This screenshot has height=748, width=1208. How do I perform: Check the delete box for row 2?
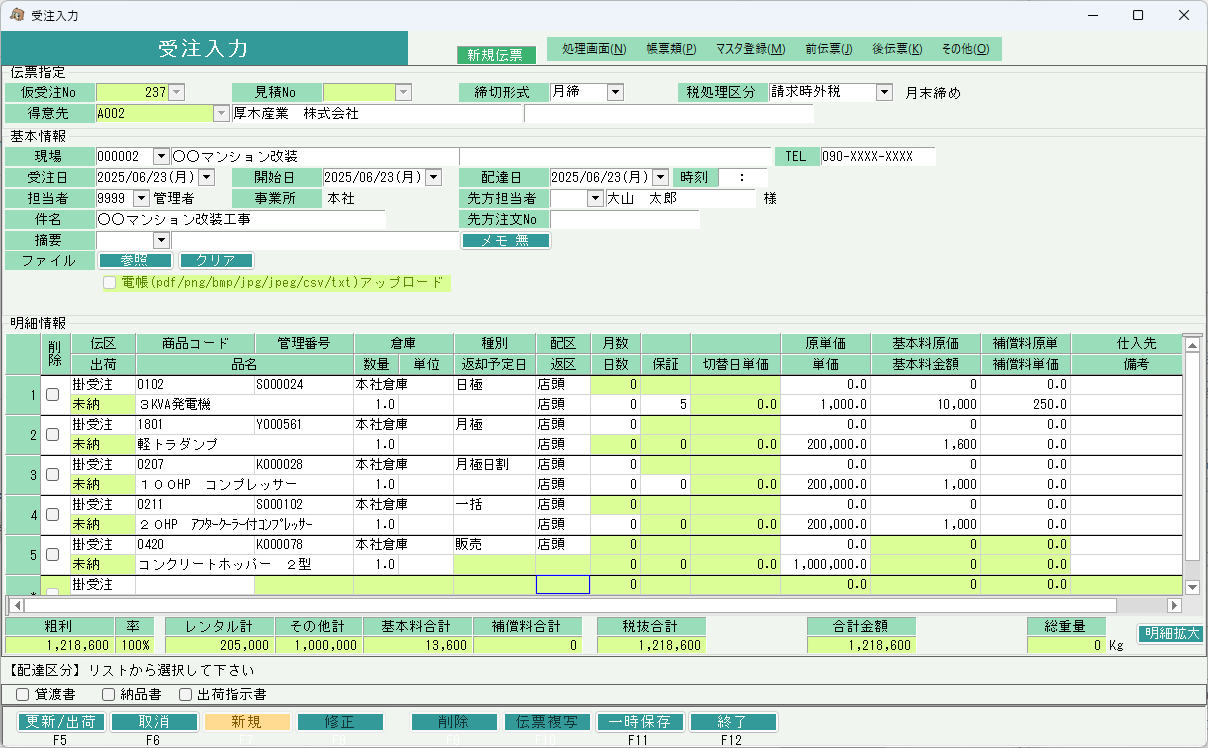tap(53, 435)
